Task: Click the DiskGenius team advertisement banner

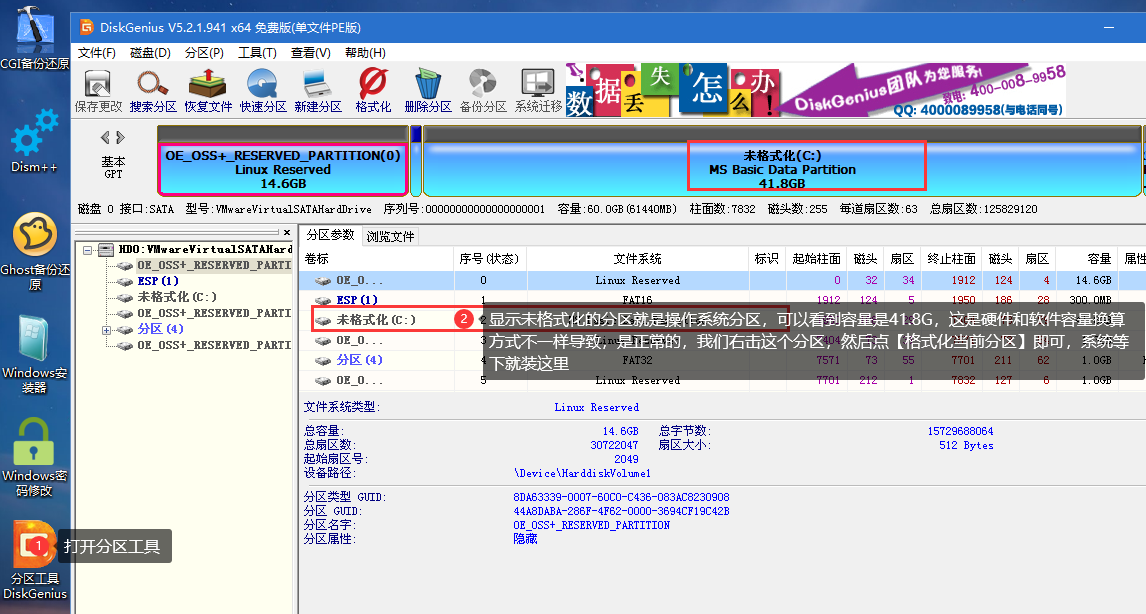Action: (815, 92)
